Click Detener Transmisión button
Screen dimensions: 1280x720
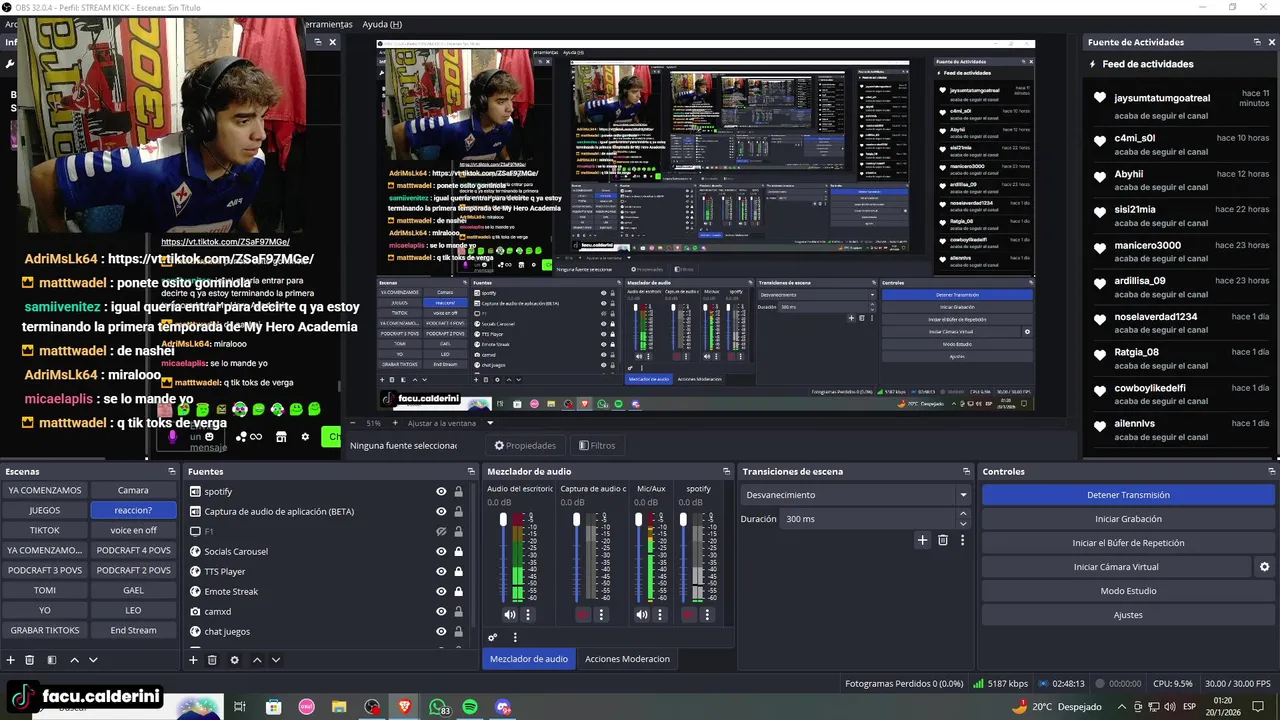pos(1128,495)
